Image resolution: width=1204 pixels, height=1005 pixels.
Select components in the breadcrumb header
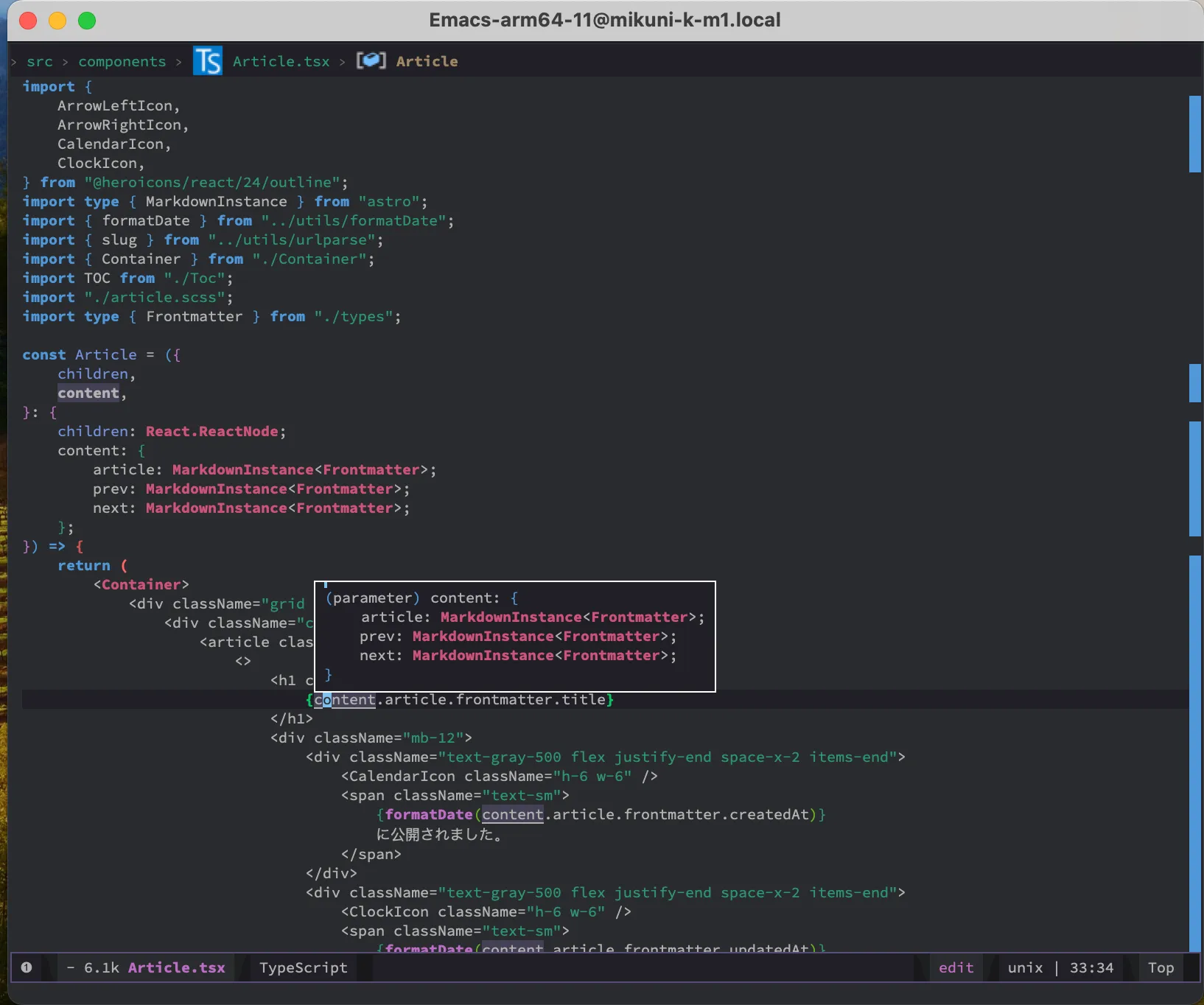point(122,62)
